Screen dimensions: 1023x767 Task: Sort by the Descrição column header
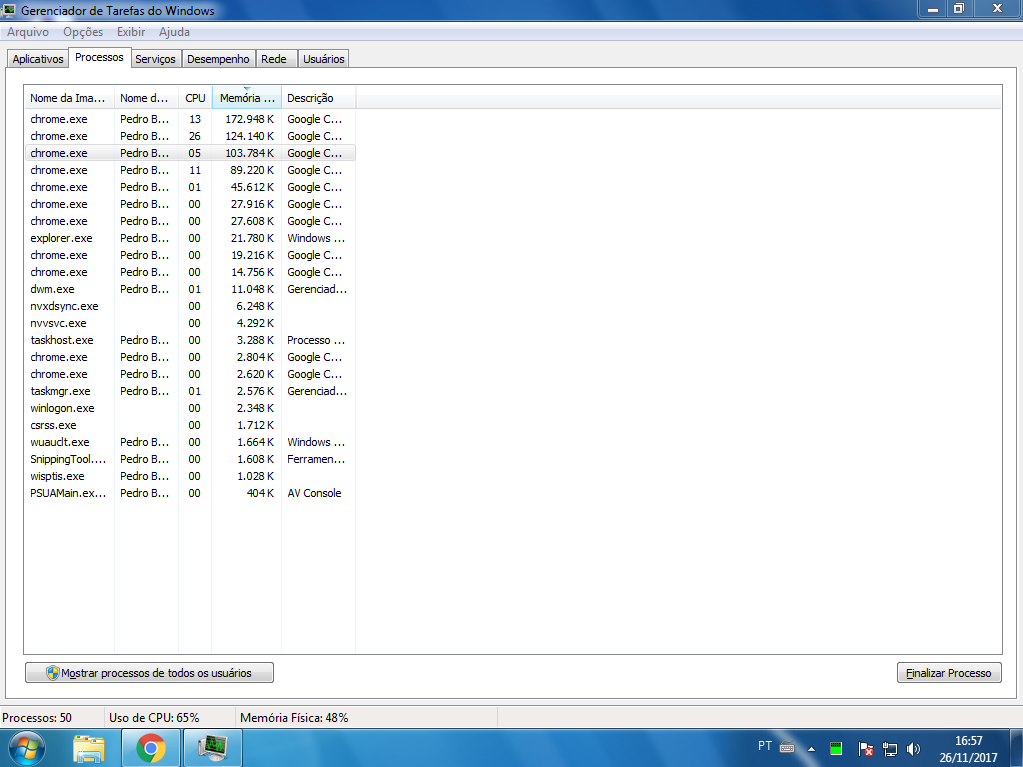[x=318, y=98]
